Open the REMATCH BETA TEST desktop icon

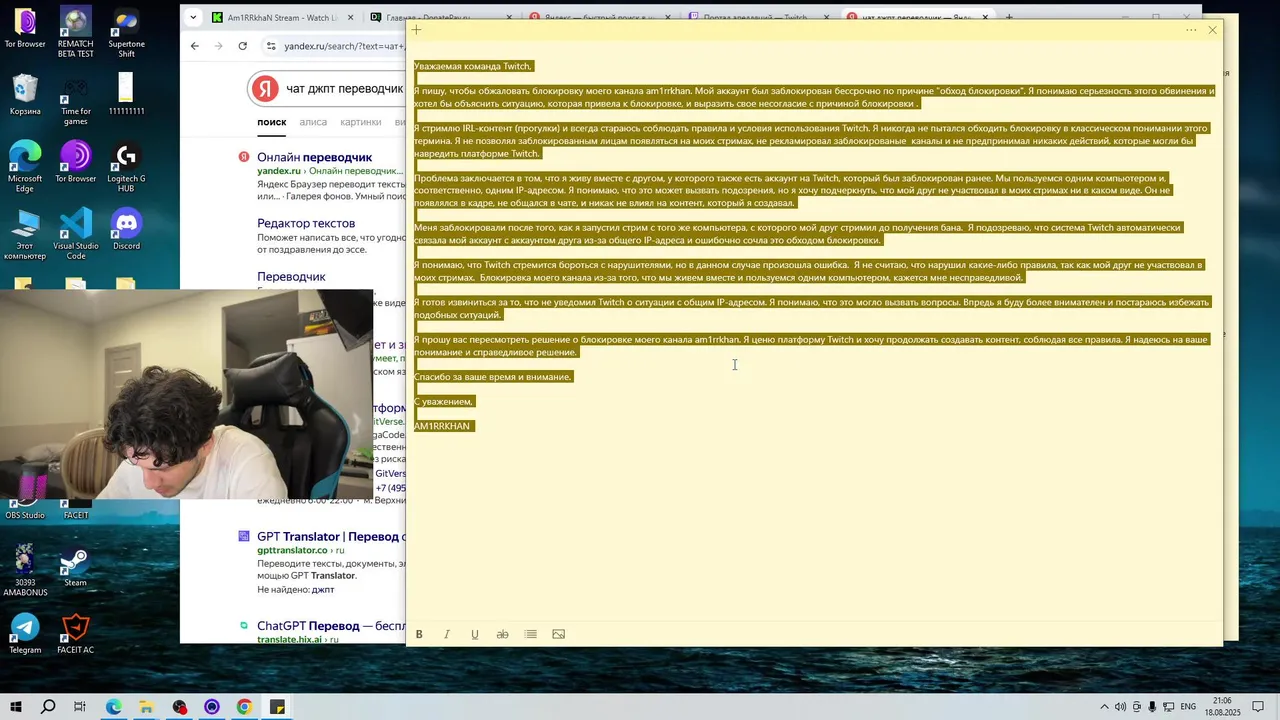(75, 32)
